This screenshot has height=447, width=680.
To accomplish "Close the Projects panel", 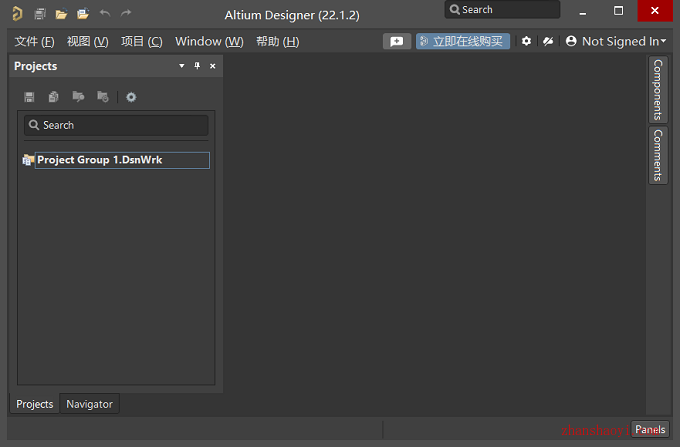I will click(x=212, y=66).
